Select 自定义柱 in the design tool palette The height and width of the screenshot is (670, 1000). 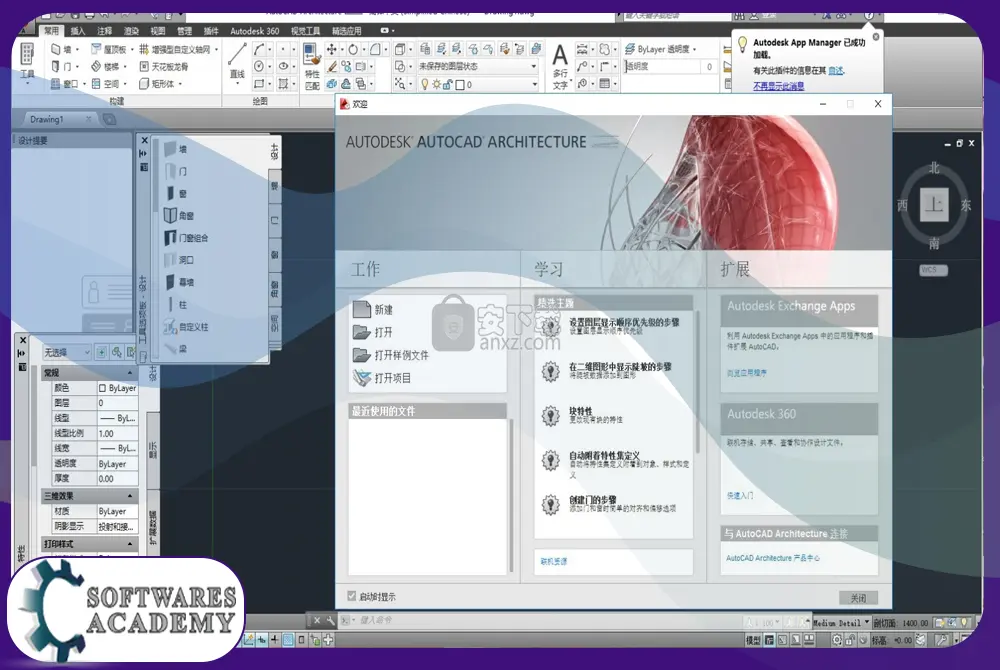coord(186,326)
